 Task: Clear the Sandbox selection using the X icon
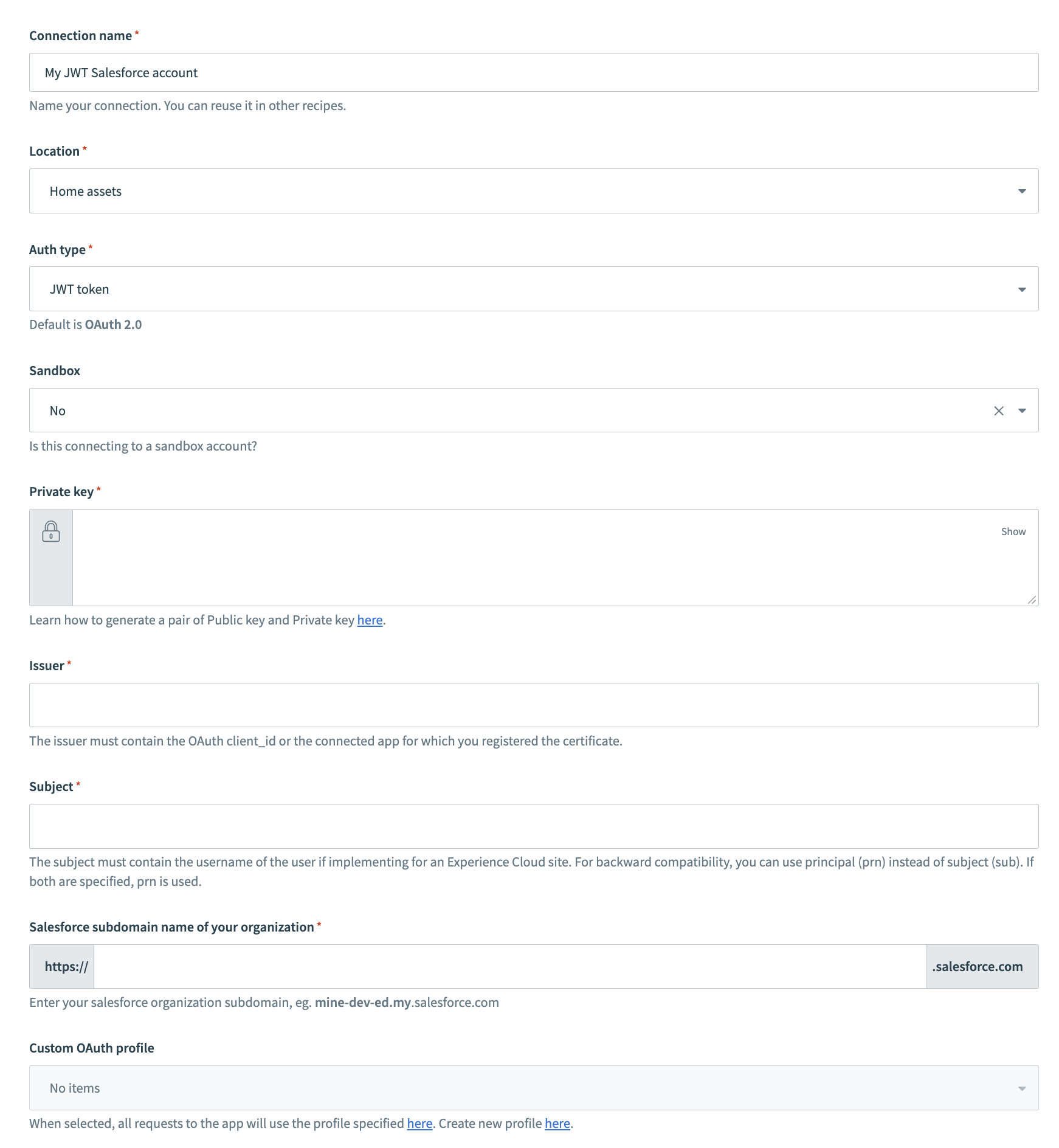coord(999,410)
